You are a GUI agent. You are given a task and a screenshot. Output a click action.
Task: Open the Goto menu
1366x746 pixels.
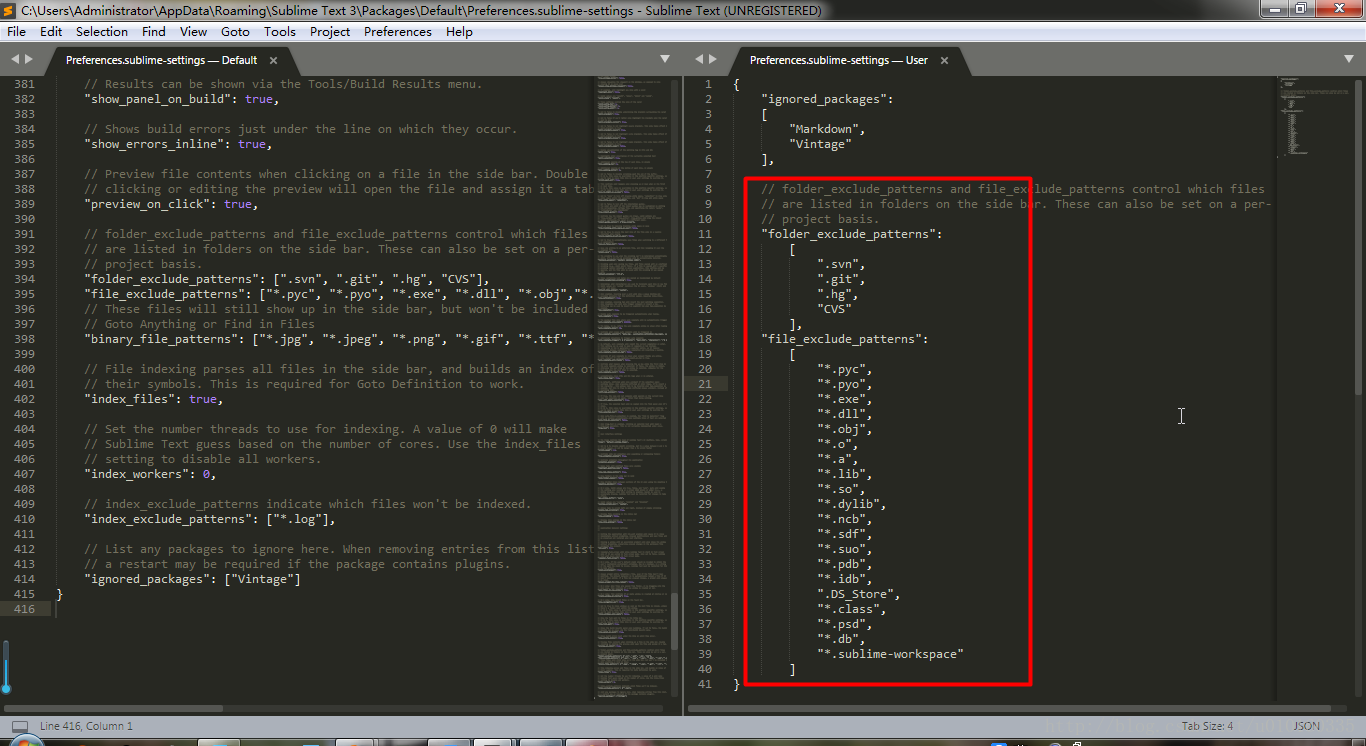(235, 31)
